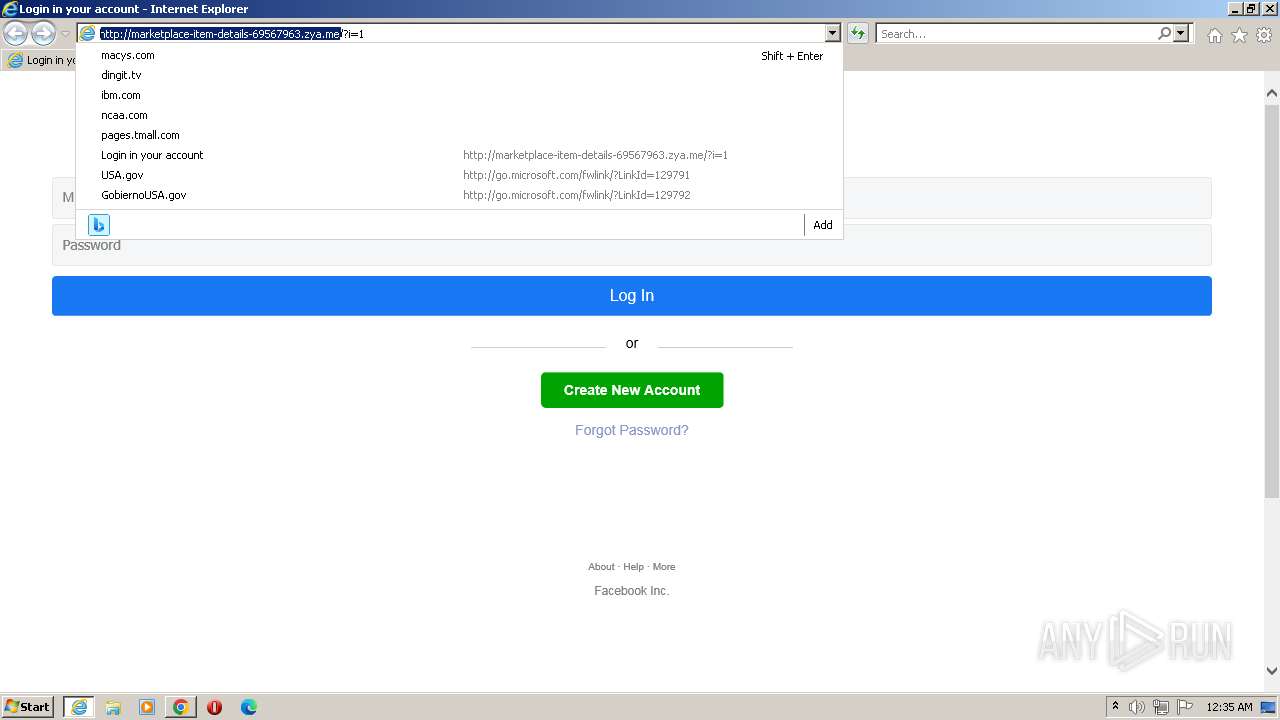
Task: Select the 'Login in your account' tab
Action: (42, 60)
